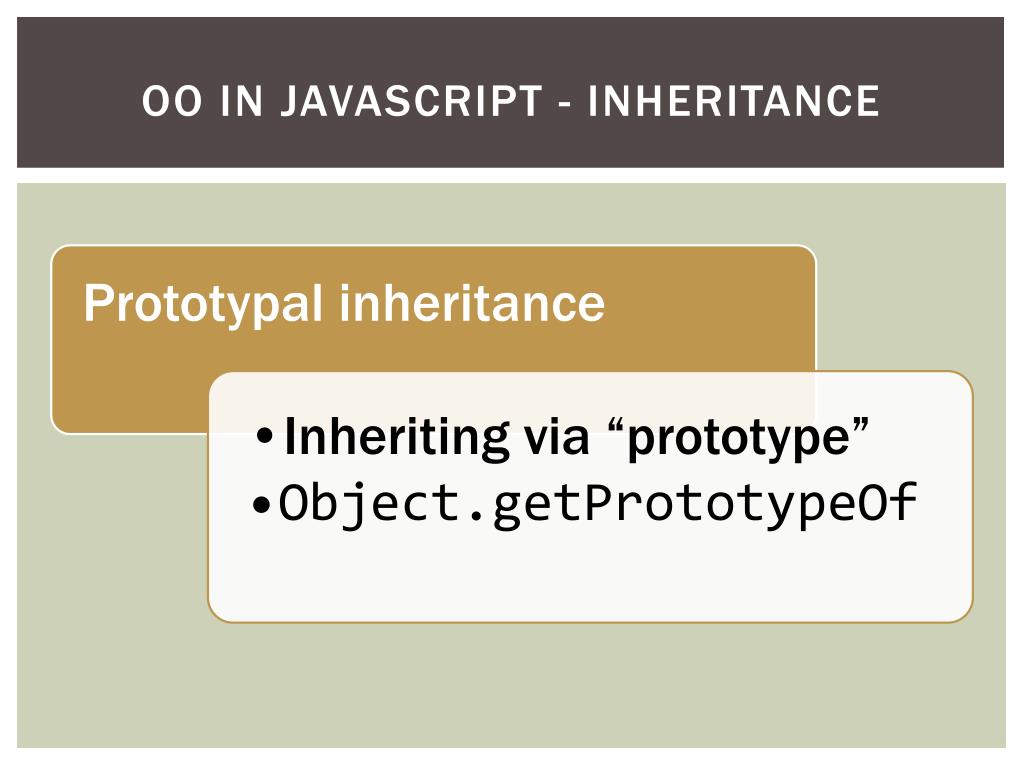This screenshot has width=1024, height=768.
Task: Click the bullet dot before 'Object.getPrototypeOf'
Action: [261, 505]
